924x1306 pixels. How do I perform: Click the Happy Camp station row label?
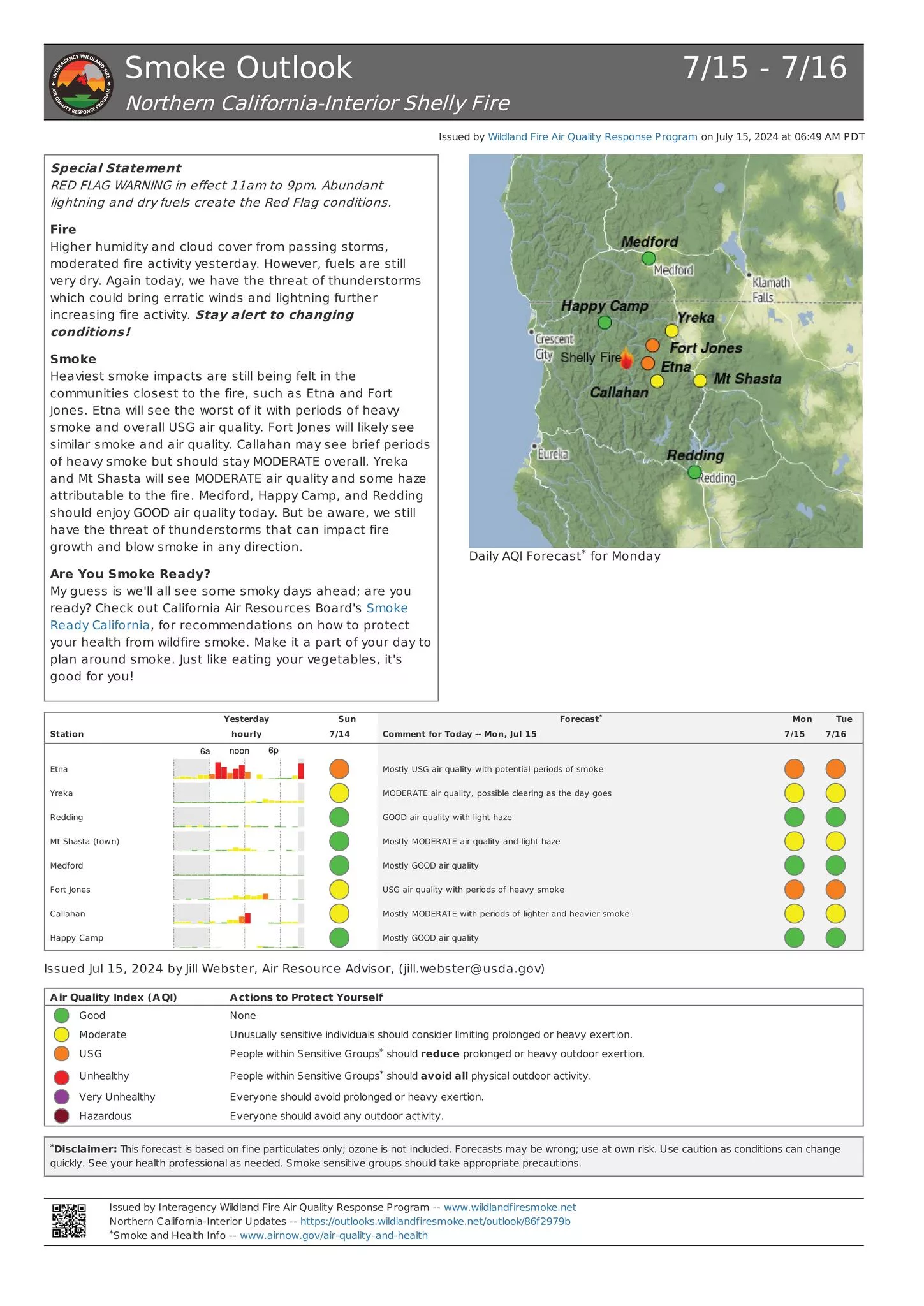coord(77,937)
